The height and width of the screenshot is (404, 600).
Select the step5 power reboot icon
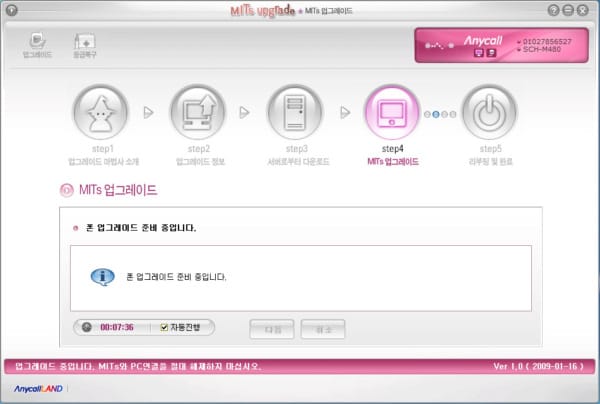coord(489,112)
